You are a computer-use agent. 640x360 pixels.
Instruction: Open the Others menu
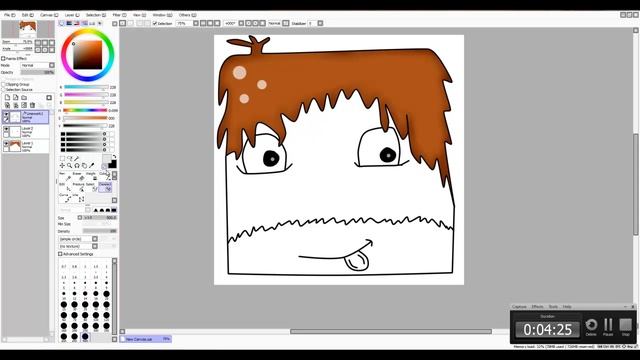pyautogui.click(x=187, y=15)
